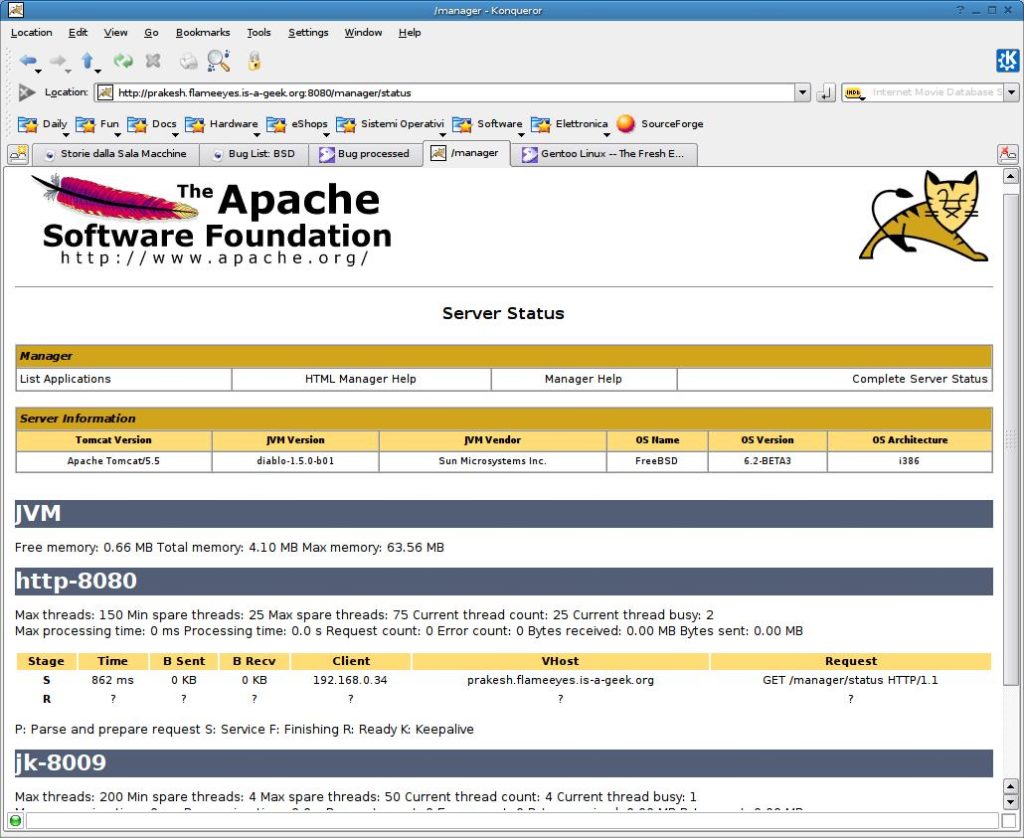The image size is (1024, 838).
Task: Click the status bar text area
Action: point(512,821)
